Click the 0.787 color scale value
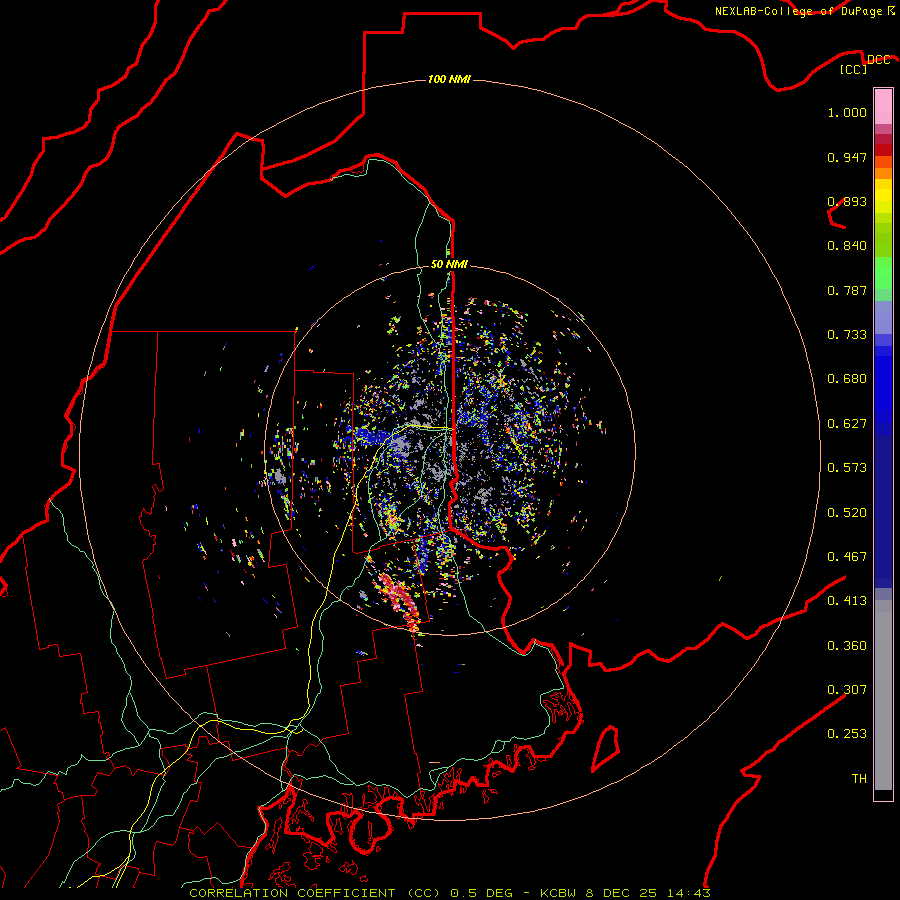 point(847,290)
